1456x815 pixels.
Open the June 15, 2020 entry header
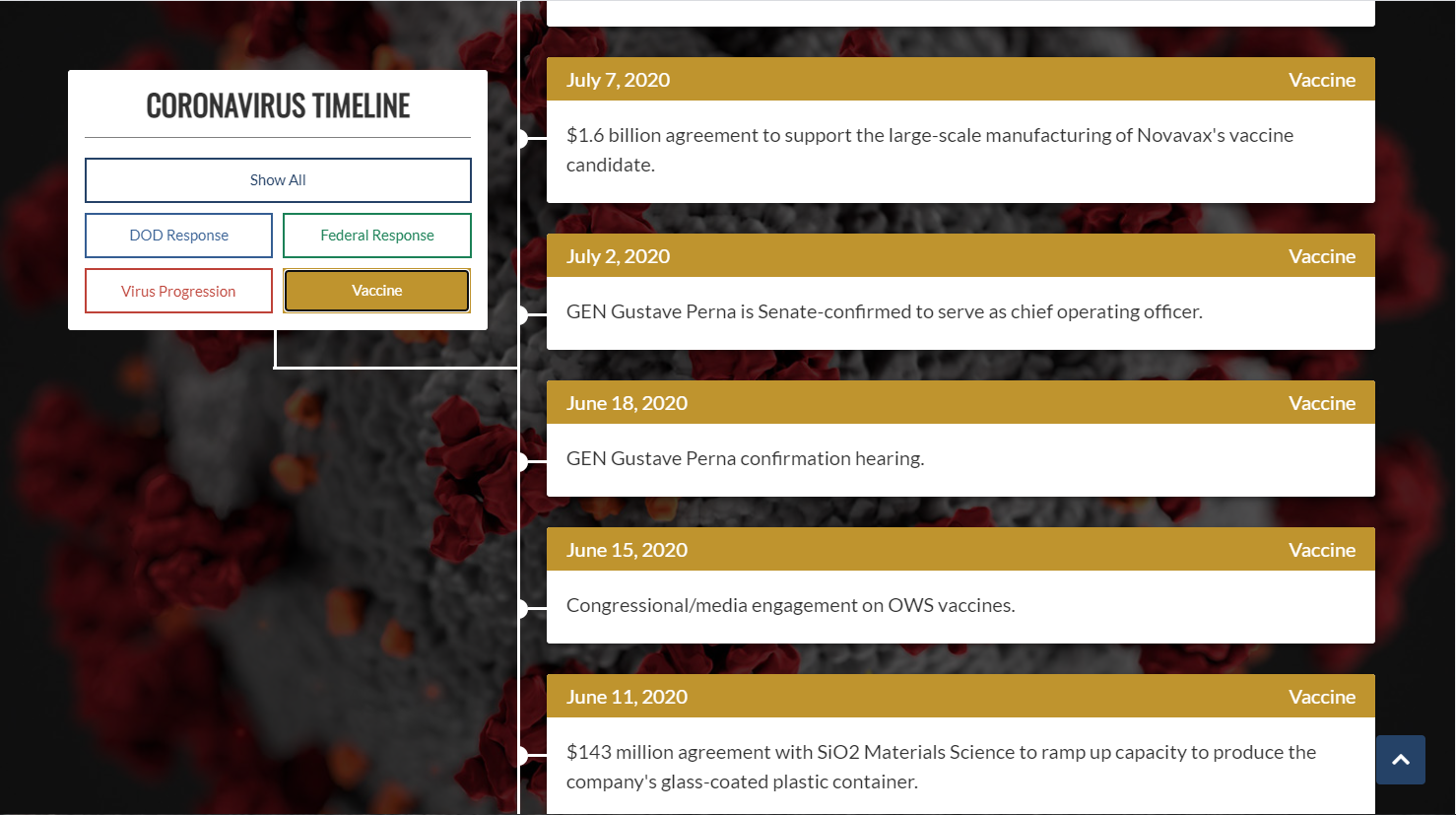[960, 549]
